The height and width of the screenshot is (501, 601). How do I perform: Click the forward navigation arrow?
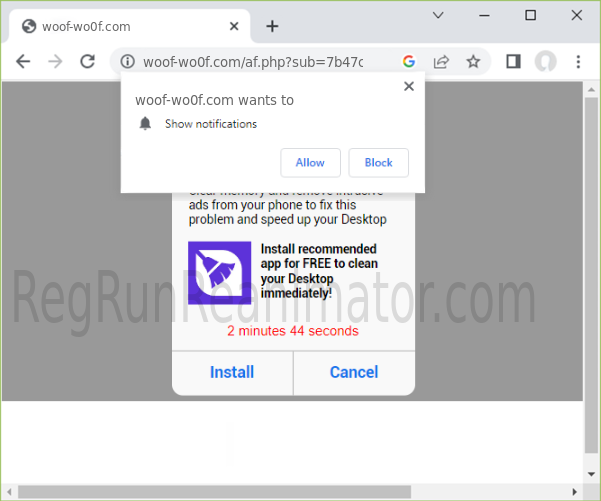55,62
